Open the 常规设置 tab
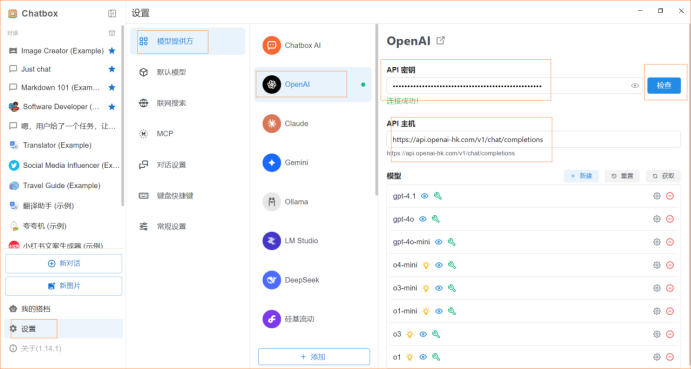 [187, 227]
